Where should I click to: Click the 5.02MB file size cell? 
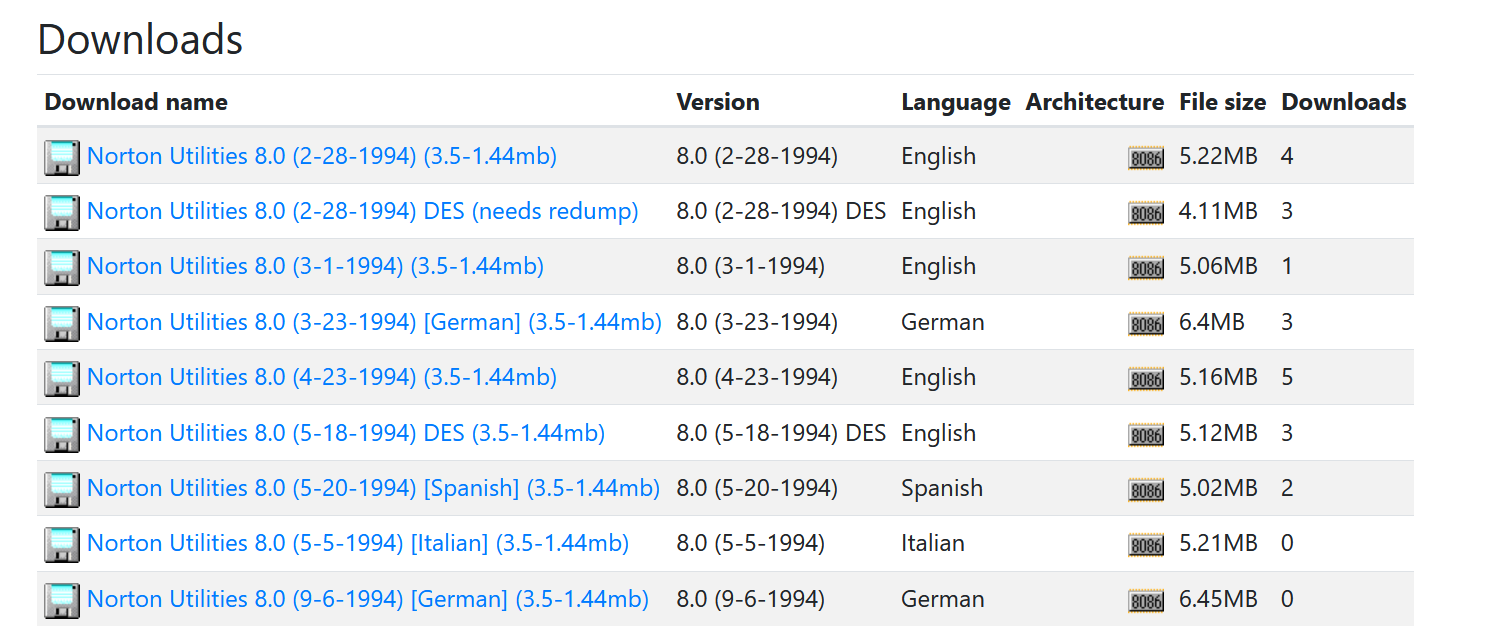tap(1218, 488)
